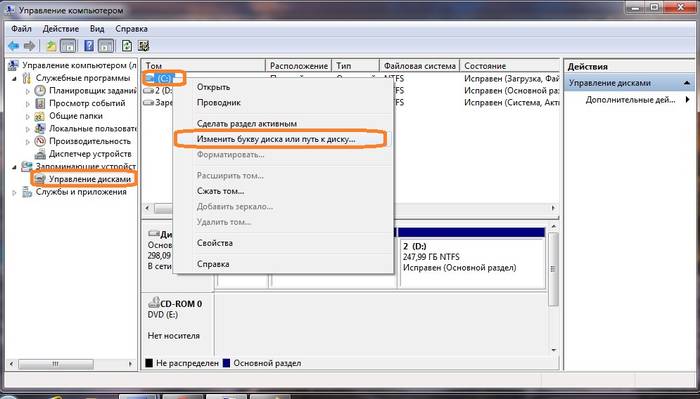Open the Справка menu in menu bar

point(131,29)
